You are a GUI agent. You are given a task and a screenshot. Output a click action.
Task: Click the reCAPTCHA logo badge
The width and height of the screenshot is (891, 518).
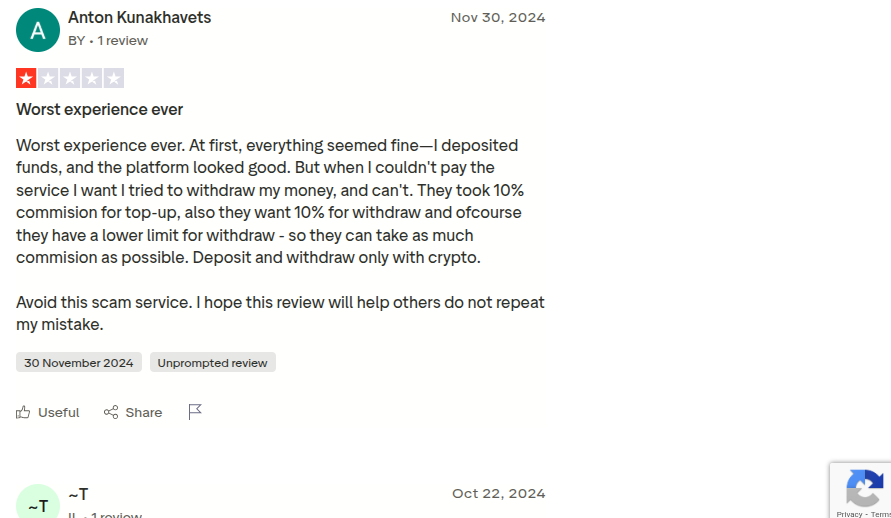864,489
